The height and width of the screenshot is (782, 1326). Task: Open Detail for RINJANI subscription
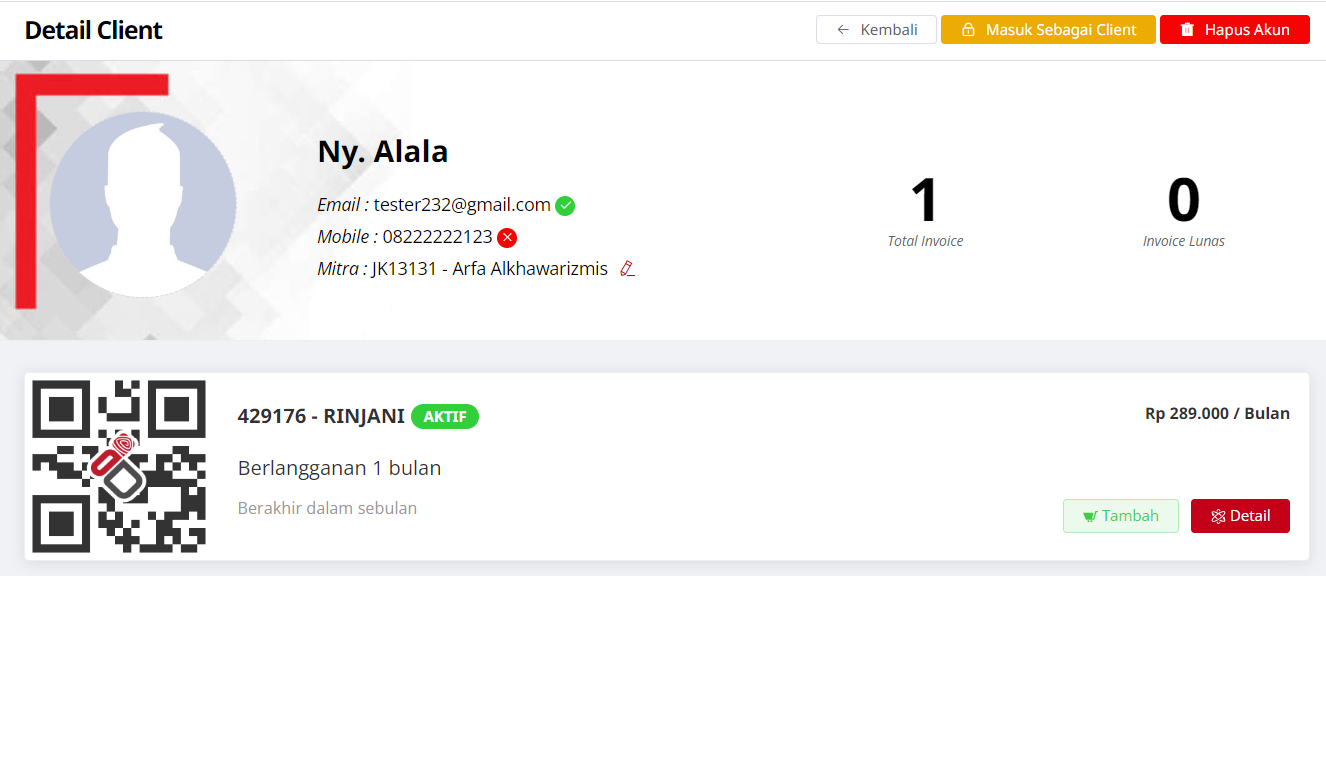tap(1240, 516)
